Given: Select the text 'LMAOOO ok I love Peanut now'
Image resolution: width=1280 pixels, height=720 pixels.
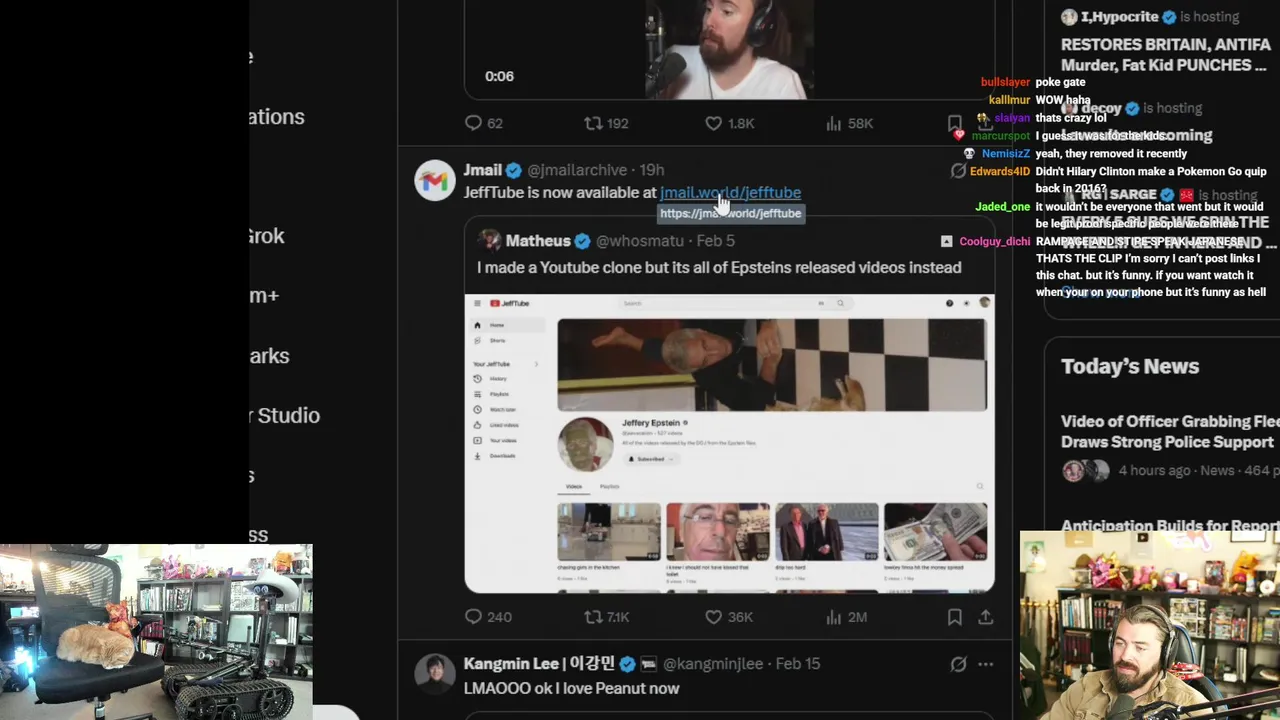Looking at the screenshot, I should click(x=571, y=688).
